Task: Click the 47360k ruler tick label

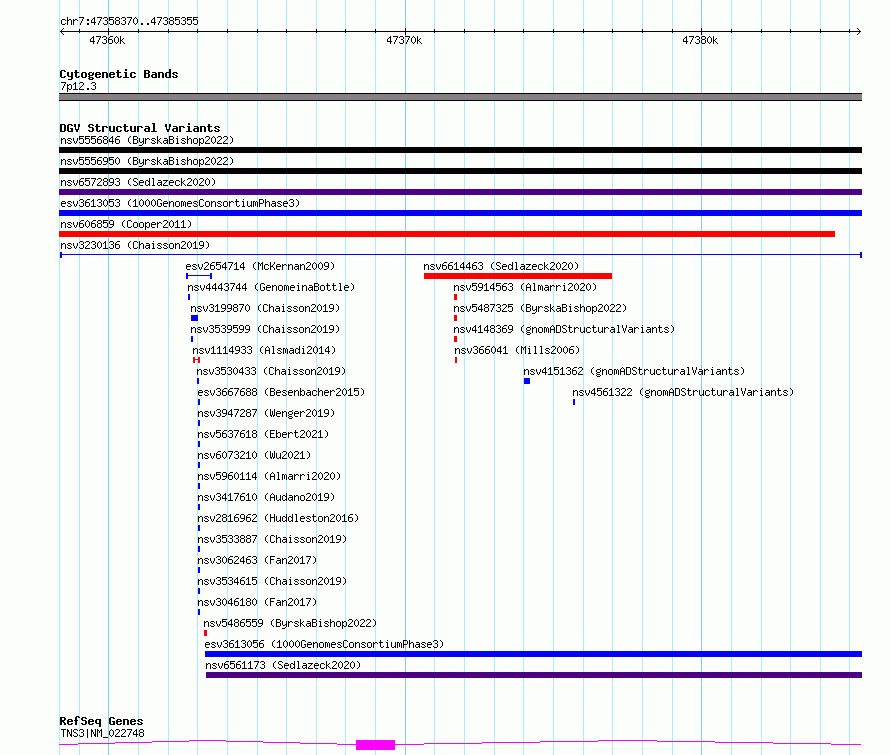Action: click(107, 40)
